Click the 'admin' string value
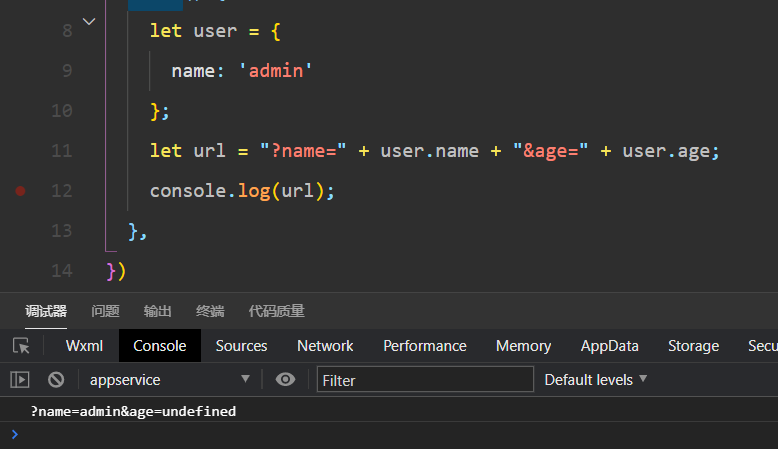 (275, 71)
